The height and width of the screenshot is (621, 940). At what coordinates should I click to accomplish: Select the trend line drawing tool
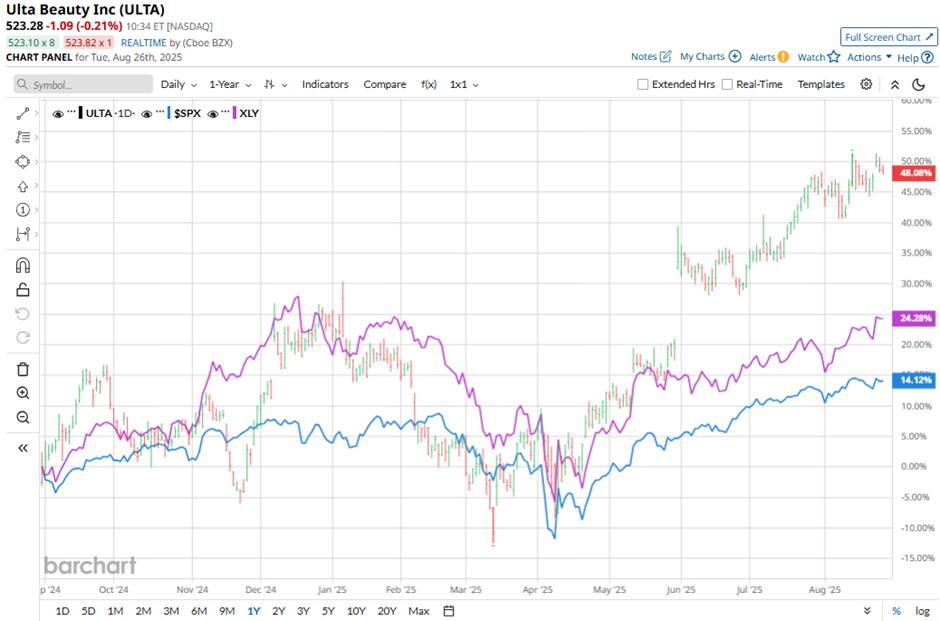point(23,113)
